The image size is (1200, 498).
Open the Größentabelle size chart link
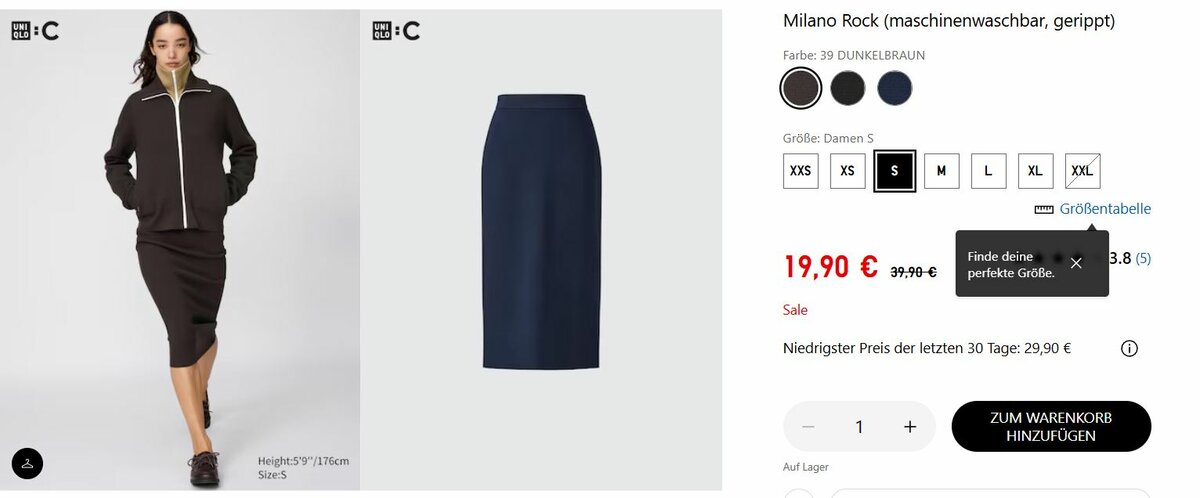[1105, 209]
